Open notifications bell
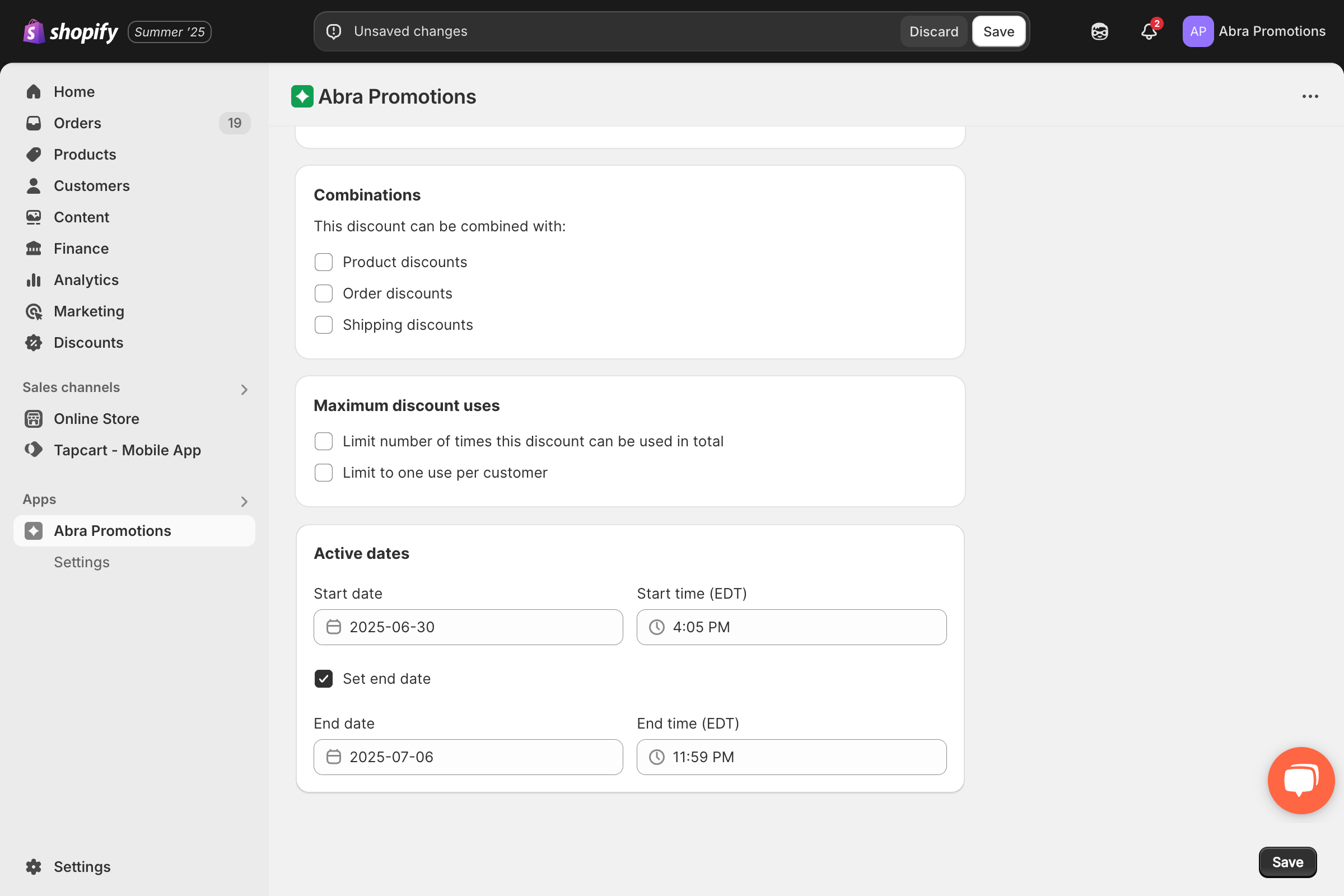This screenshot has height=896, width=1344. click(1149, 31)
